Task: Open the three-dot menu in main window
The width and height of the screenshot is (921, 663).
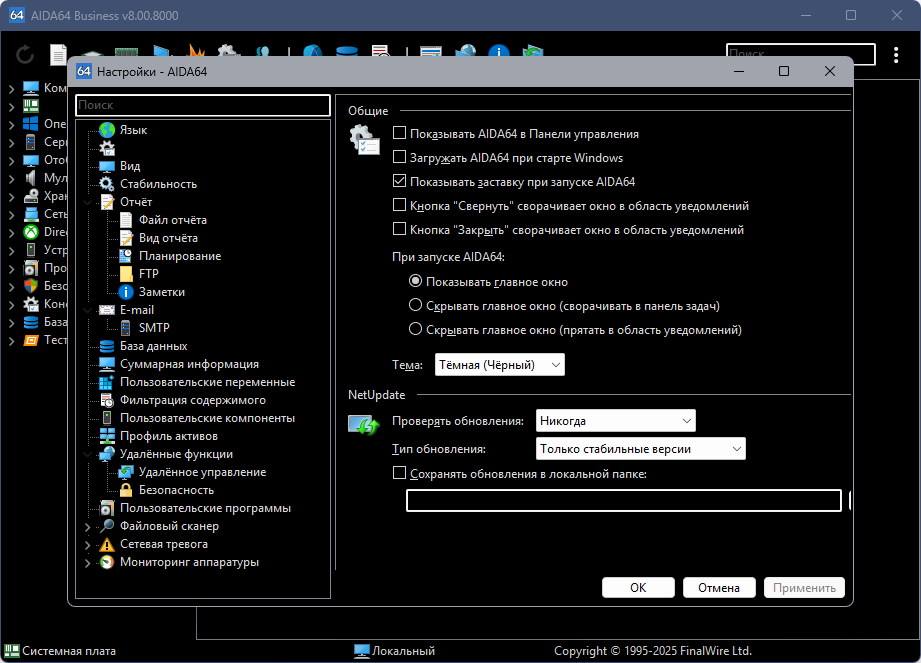Action: [x=896, y=55]
